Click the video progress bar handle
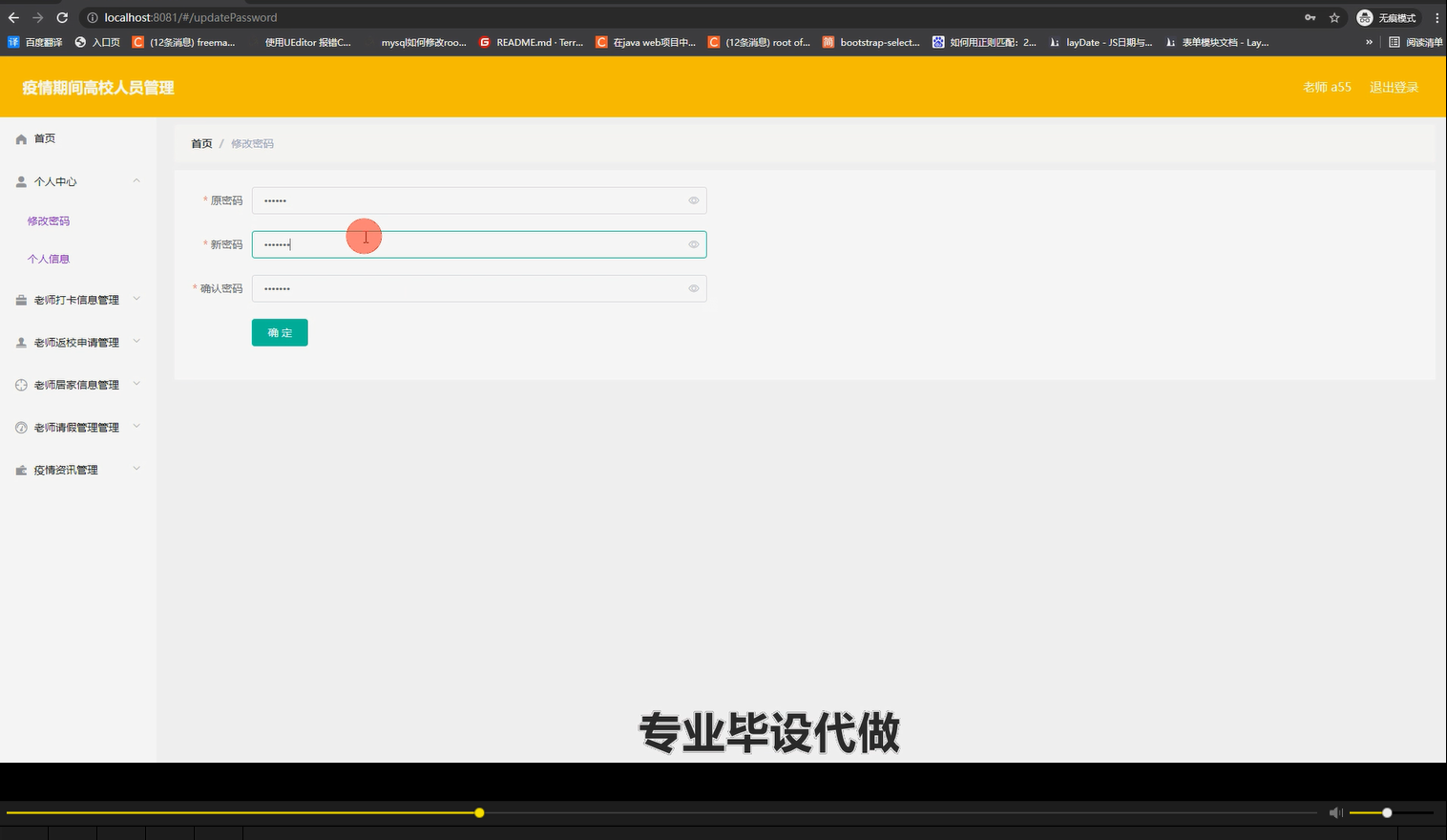1447x840 pixels. 479,812
